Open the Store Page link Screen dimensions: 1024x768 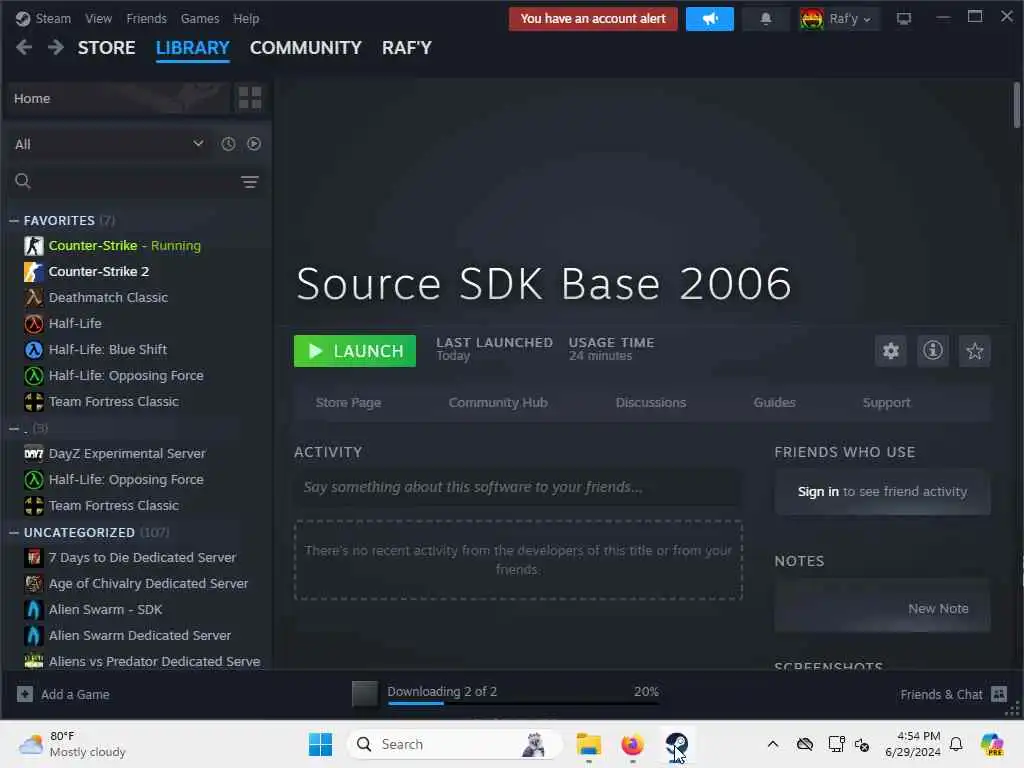(x=348, y=403)
